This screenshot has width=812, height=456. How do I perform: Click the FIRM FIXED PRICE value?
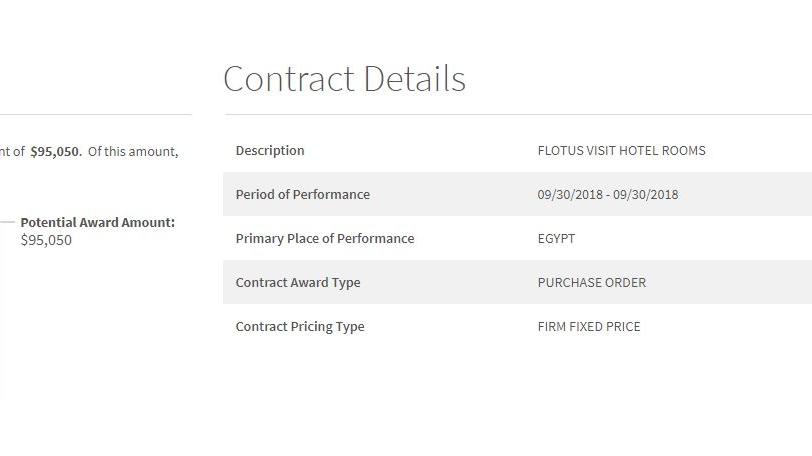[x=589, y=327]
